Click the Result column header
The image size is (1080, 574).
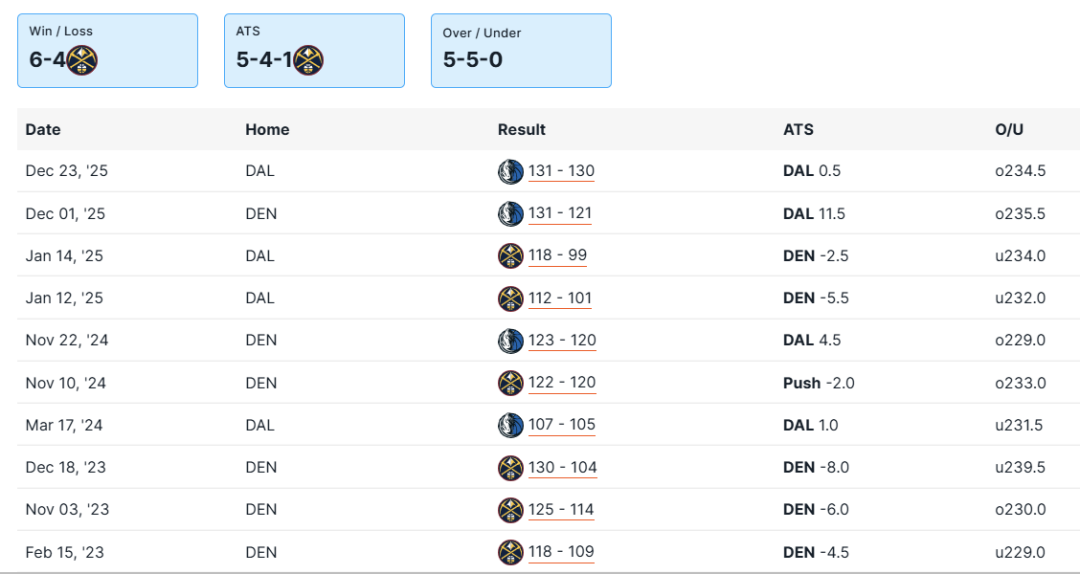(522, 130)
